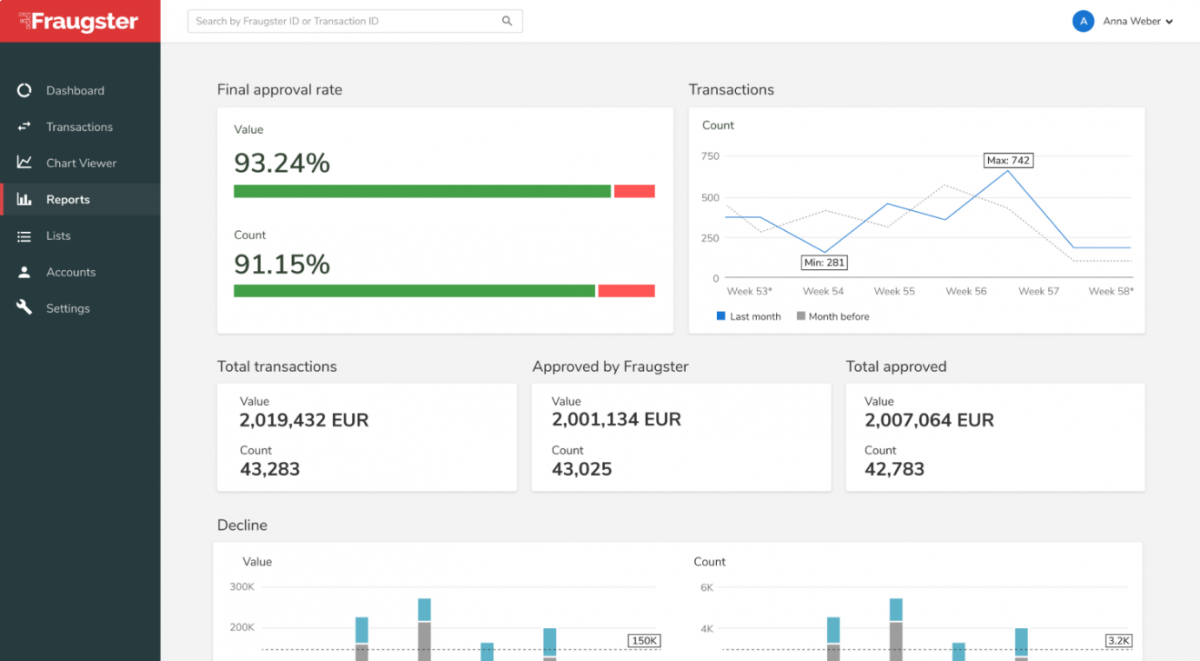Click the Lists bullet icon

(24, 236)
